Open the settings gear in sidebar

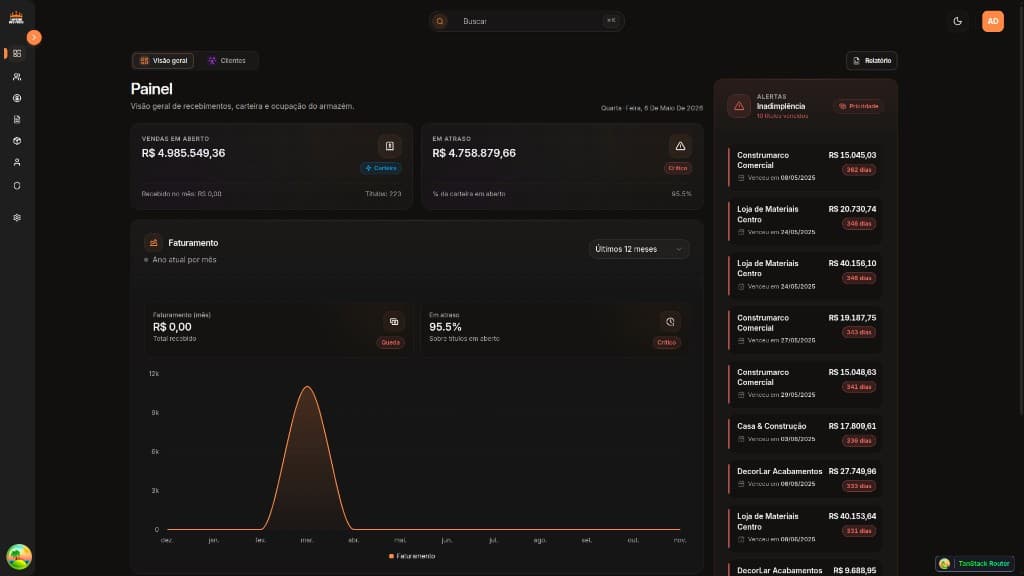[17, 217]
